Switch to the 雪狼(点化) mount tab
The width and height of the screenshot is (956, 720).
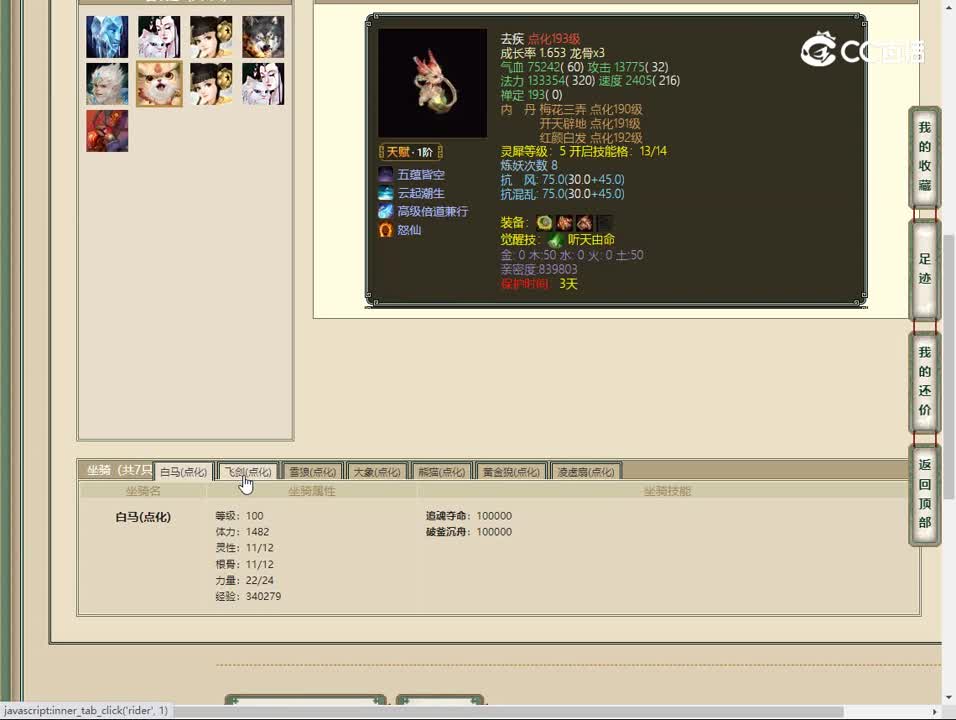point(312,472)
